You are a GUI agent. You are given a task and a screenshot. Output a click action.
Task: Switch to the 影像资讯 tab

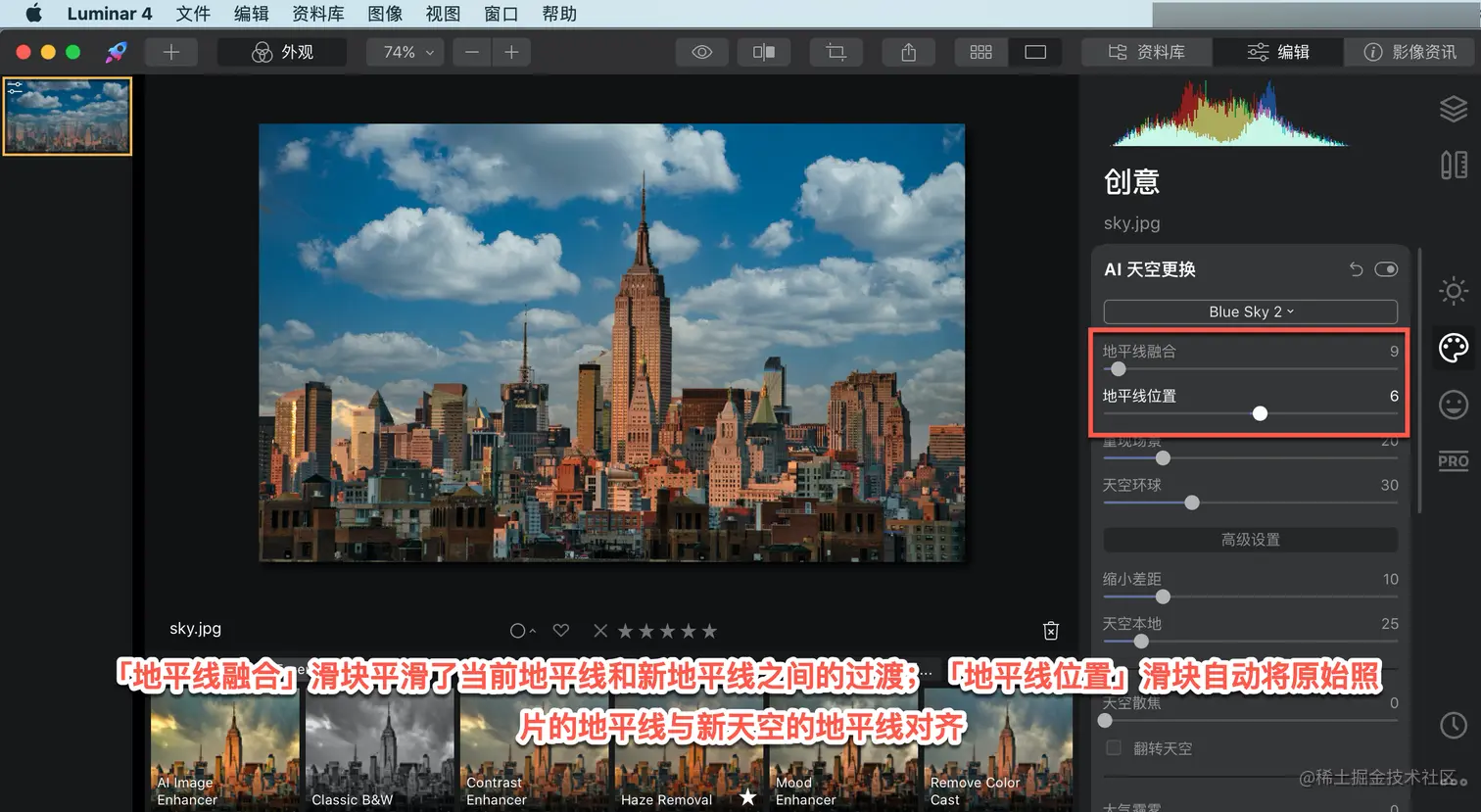coord(1409,52)
